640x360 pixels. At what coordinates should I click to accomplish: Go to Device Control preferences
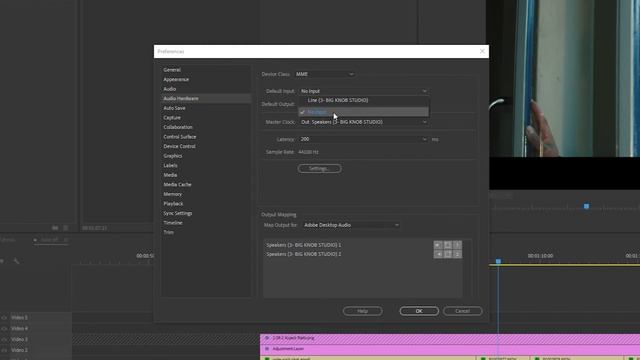click(x=179, y=146)
